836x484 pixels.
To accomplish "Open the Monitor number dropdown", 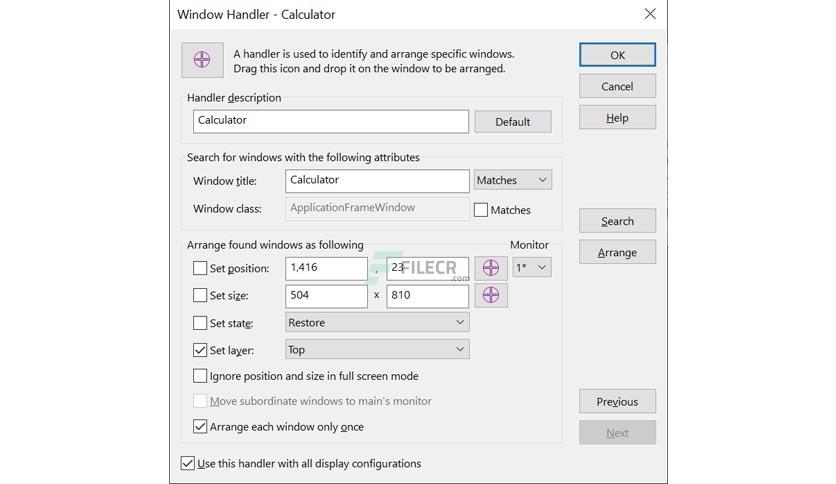I will tap(532, 268).
